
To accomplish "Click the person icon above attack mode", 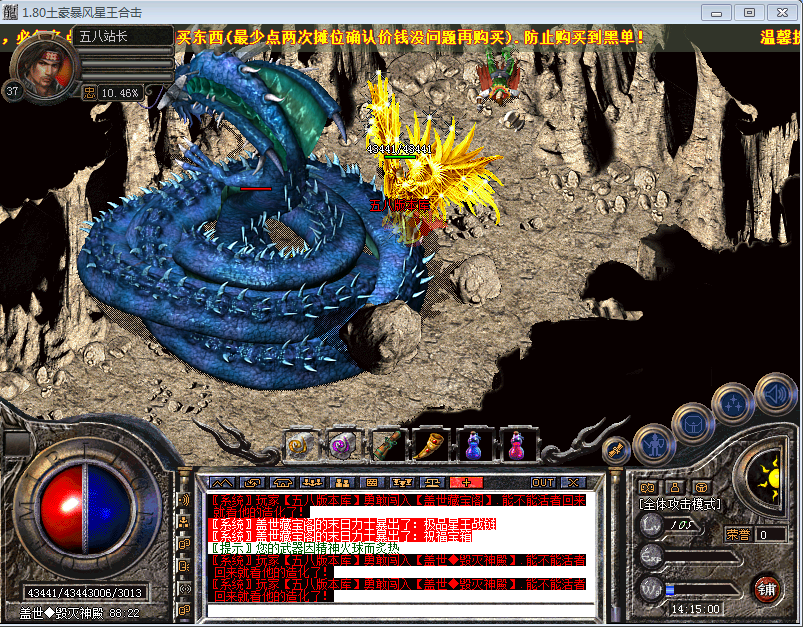I will pyautogui.click(x=675, y=488).
